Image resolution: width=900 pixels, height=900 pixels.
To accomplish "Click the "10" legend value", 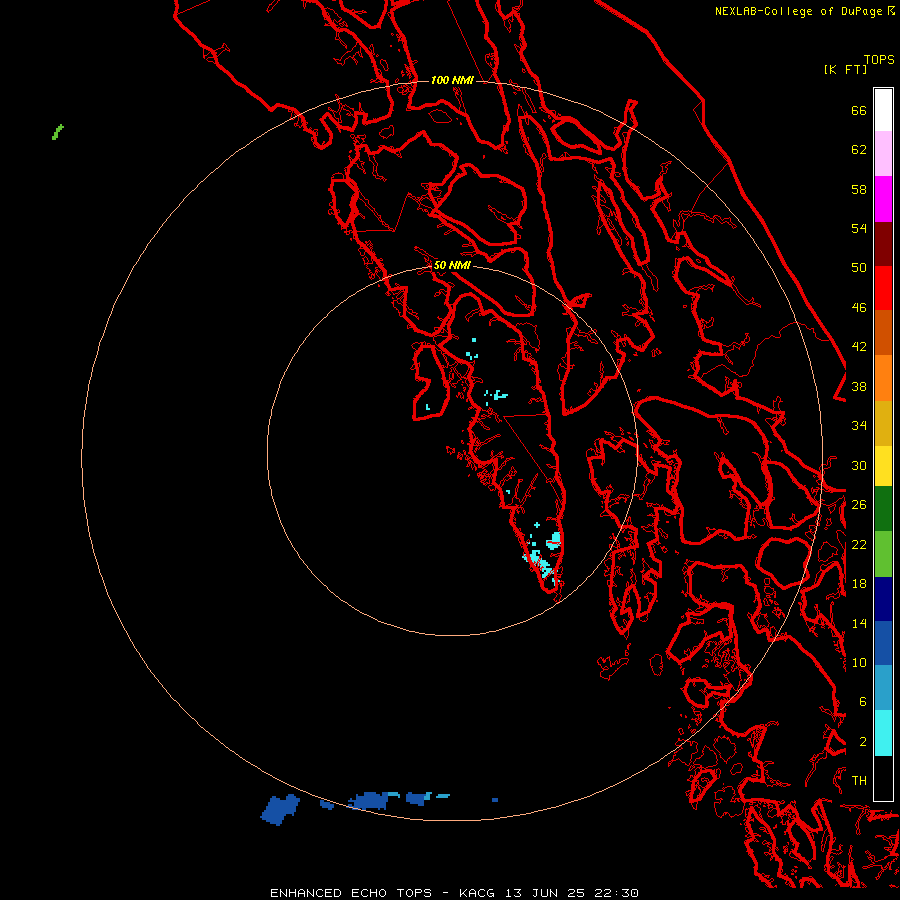I will tap(859, 662).
